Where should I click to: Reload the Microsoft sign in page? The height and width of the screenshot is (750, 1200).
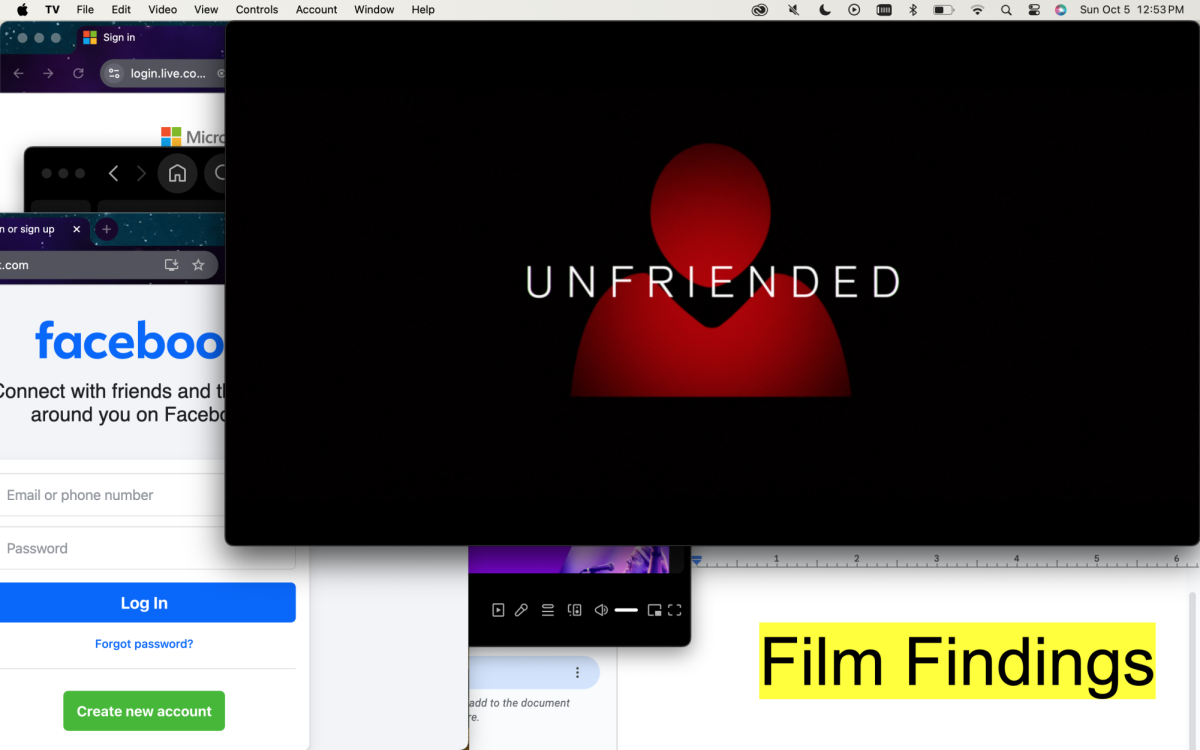[78, 73]
